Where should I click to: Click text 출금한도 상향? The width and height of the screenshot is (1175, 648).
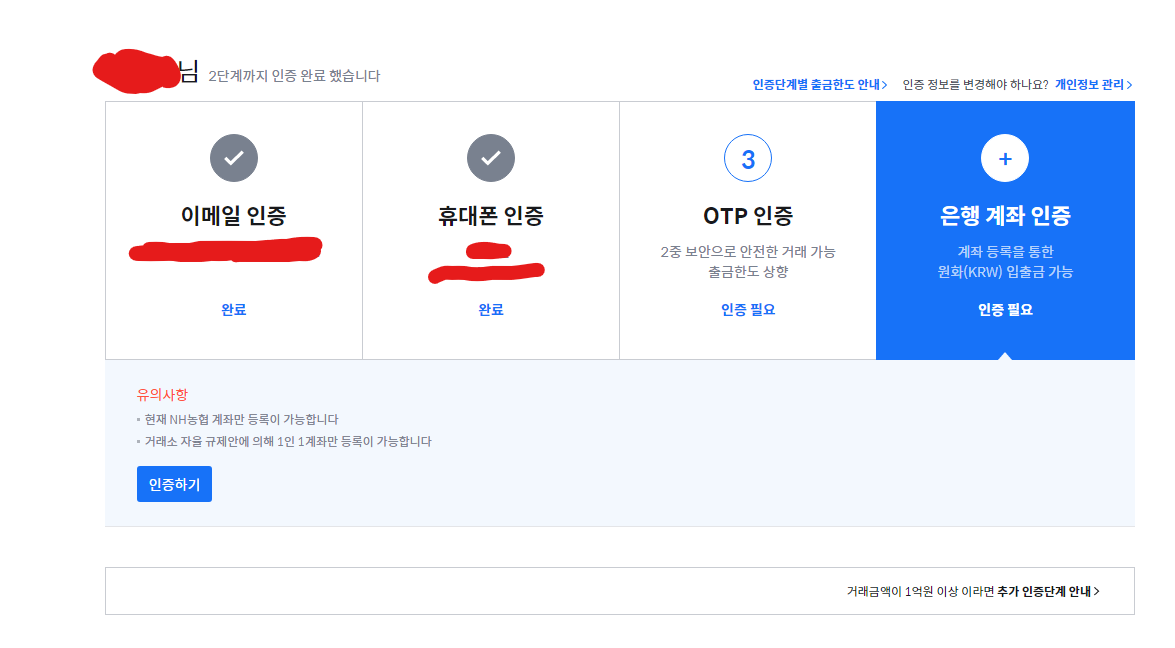point(748,272)
